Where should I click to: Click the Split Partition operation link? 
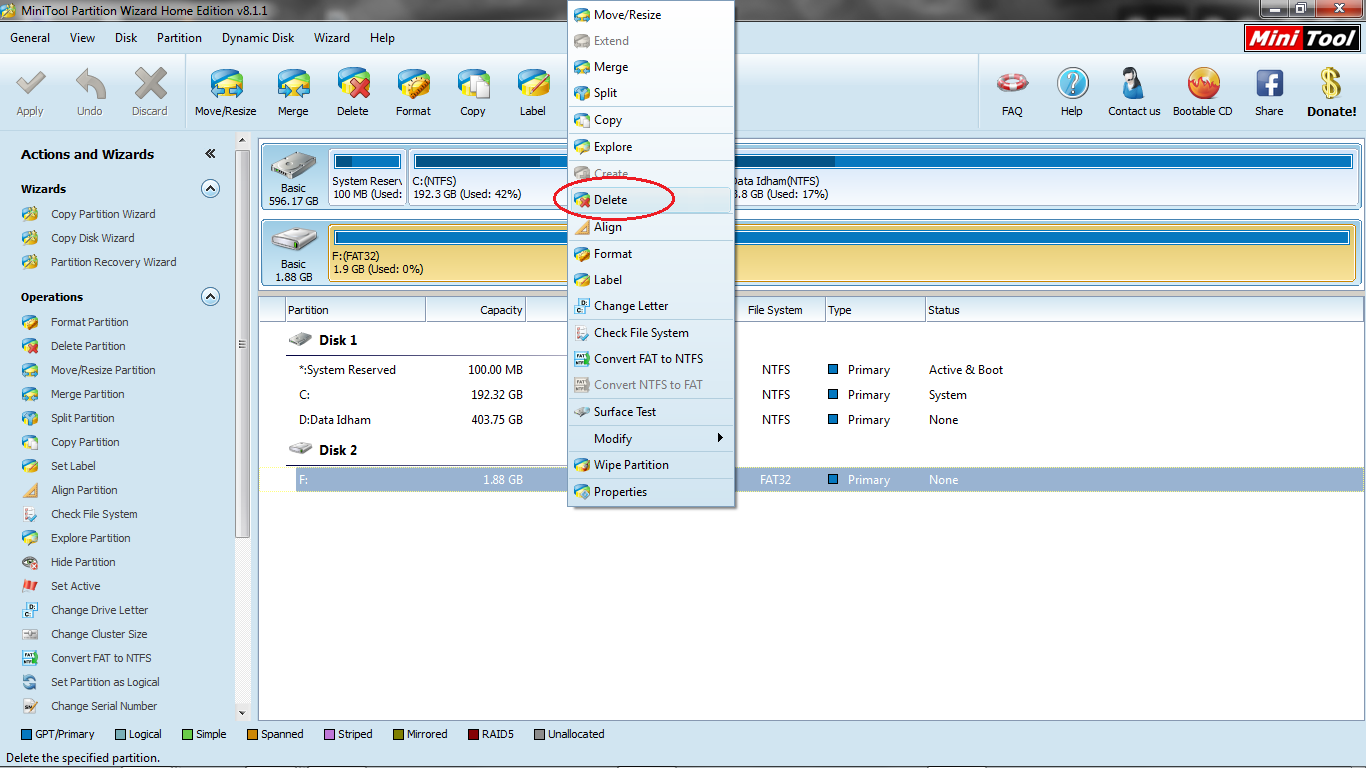[83, 418]
